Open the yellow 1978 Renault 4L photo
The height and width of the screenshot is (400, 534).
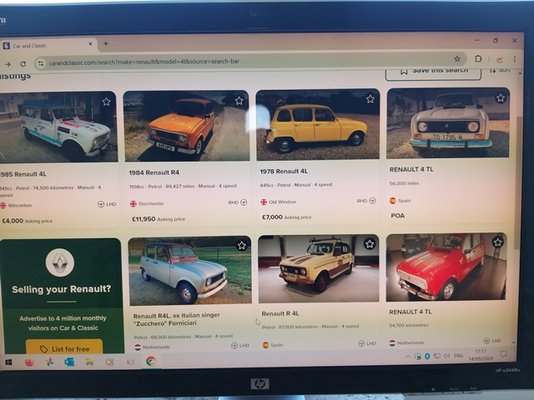[x=317, y=125]
